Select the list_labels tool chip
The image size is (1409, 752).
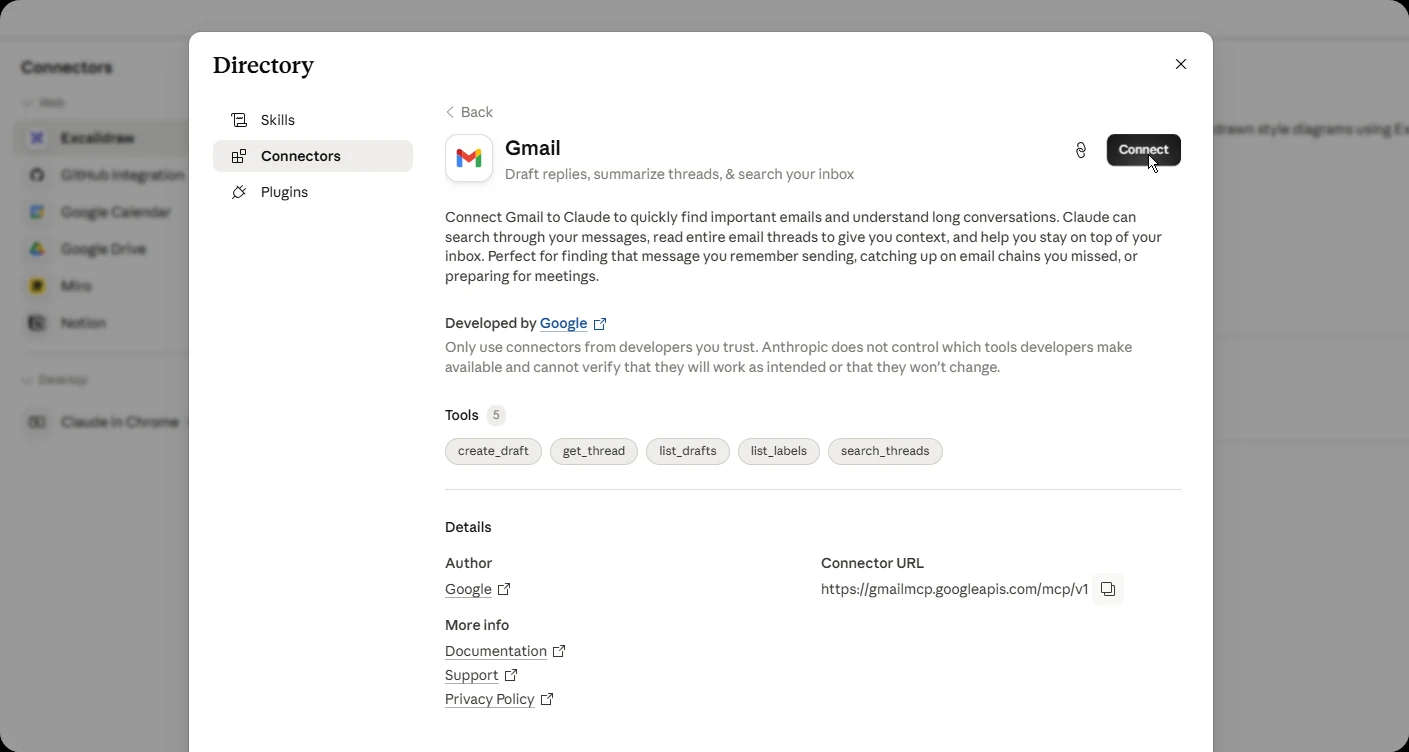point(779,451)
